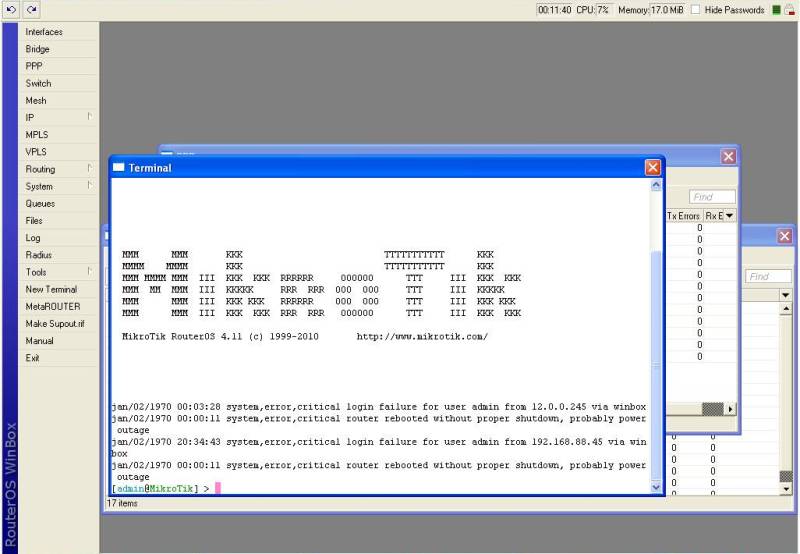The width and height of the screenshot is (800, 554).
Task: Click the horizontal scrollbar thumb in the background window
Action: point(713,409)
